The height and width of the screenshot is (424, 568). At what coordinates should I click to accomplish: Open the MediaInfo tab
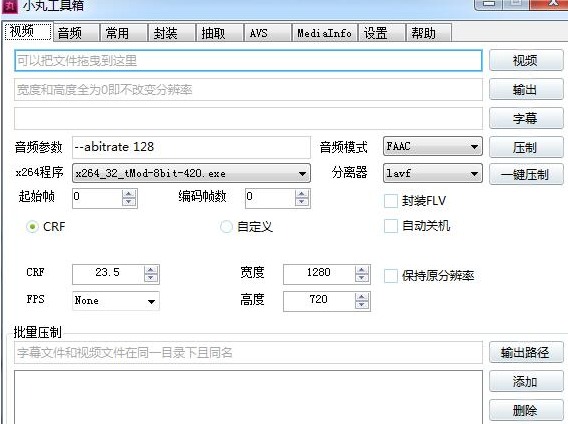[x=325, y=33]
